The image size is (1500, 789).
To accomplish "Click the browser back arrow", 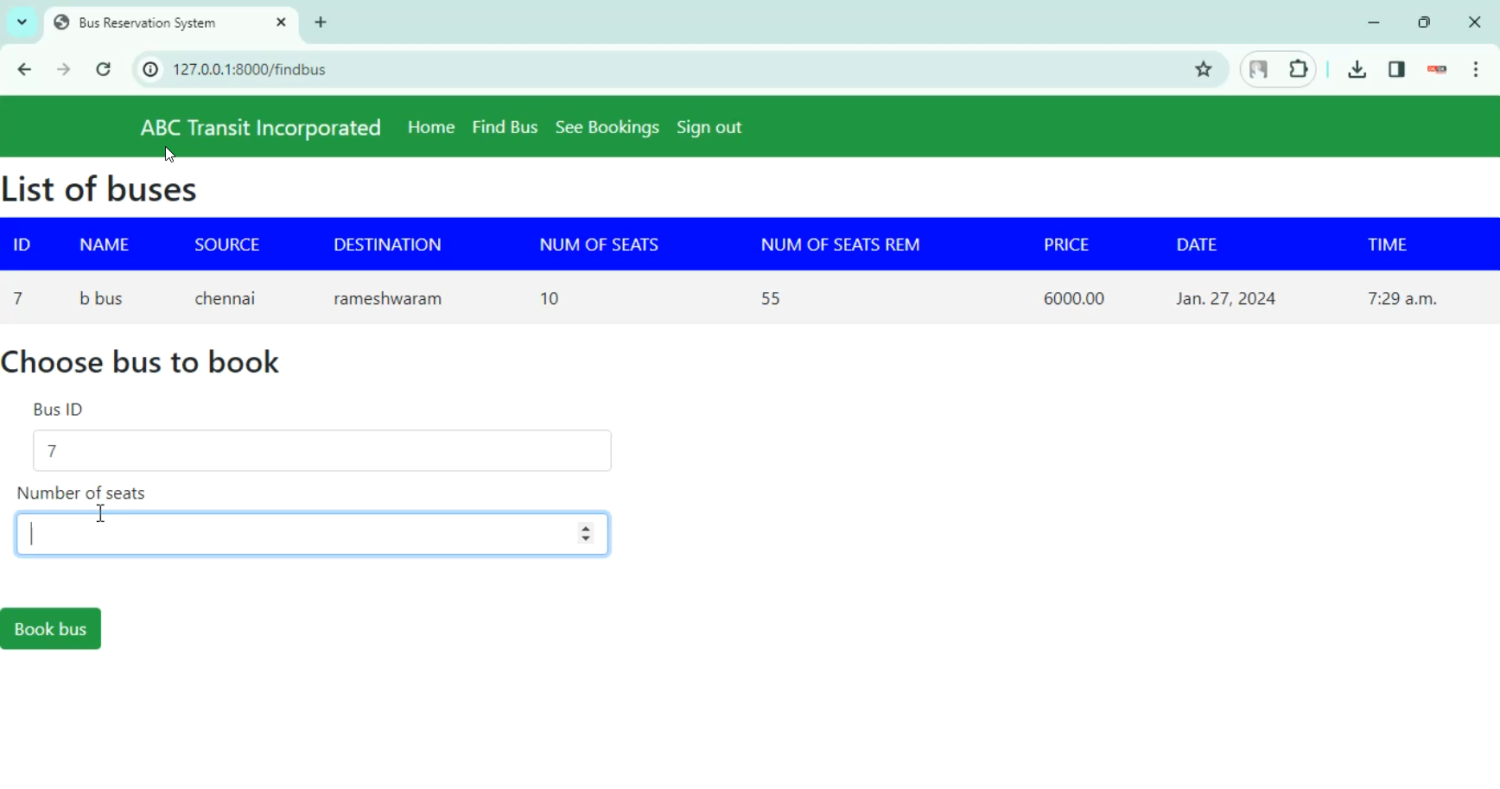I will click(x=24, y=69).
